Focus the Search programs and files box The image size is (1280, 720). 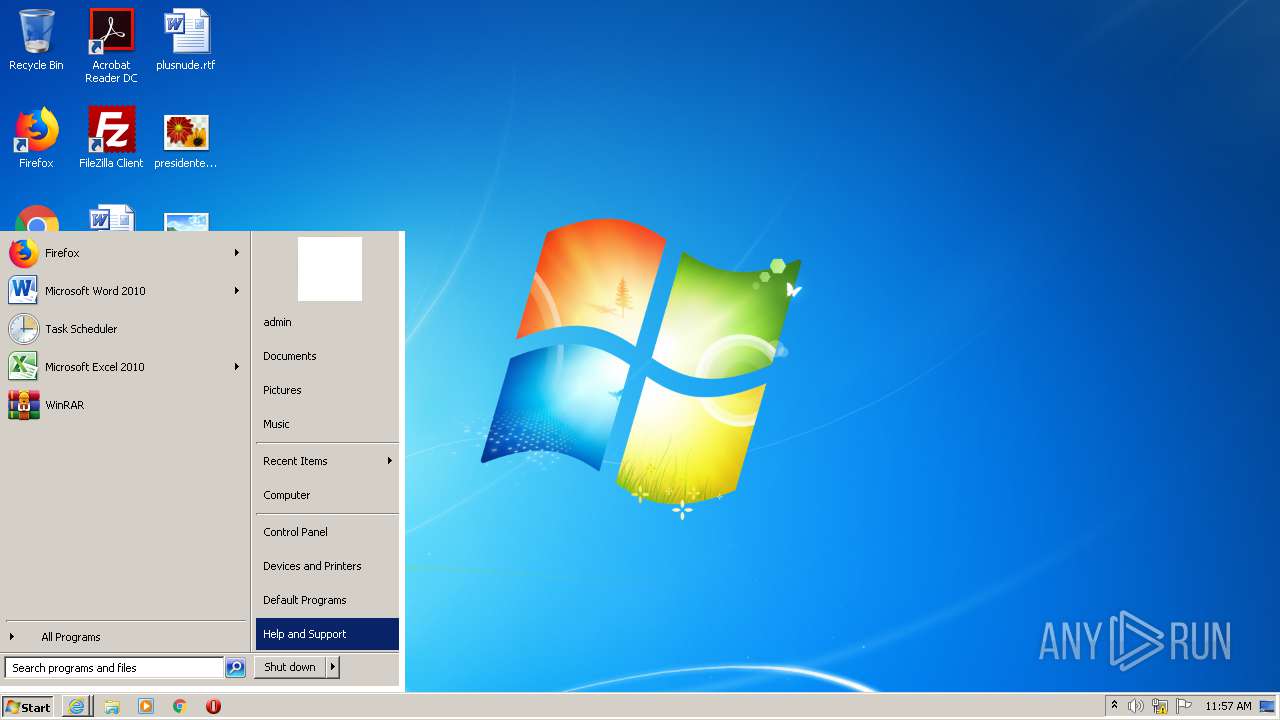[114, 668]
